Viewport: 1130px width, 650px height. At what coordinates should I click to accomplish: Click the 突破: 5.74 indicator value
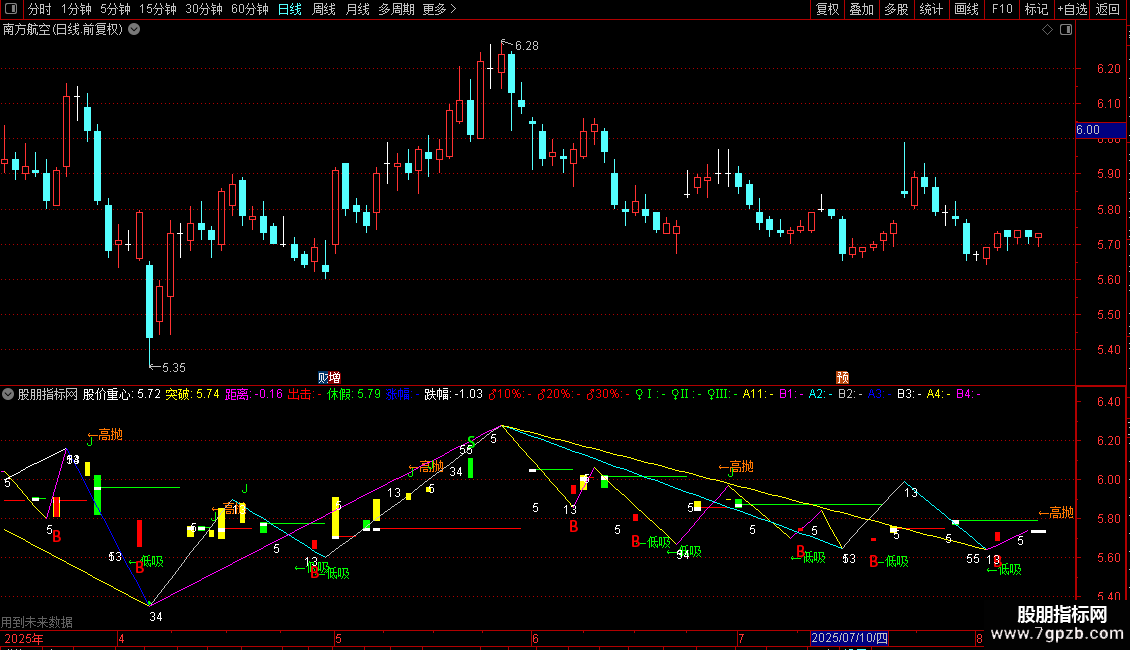tap(192, 394)
